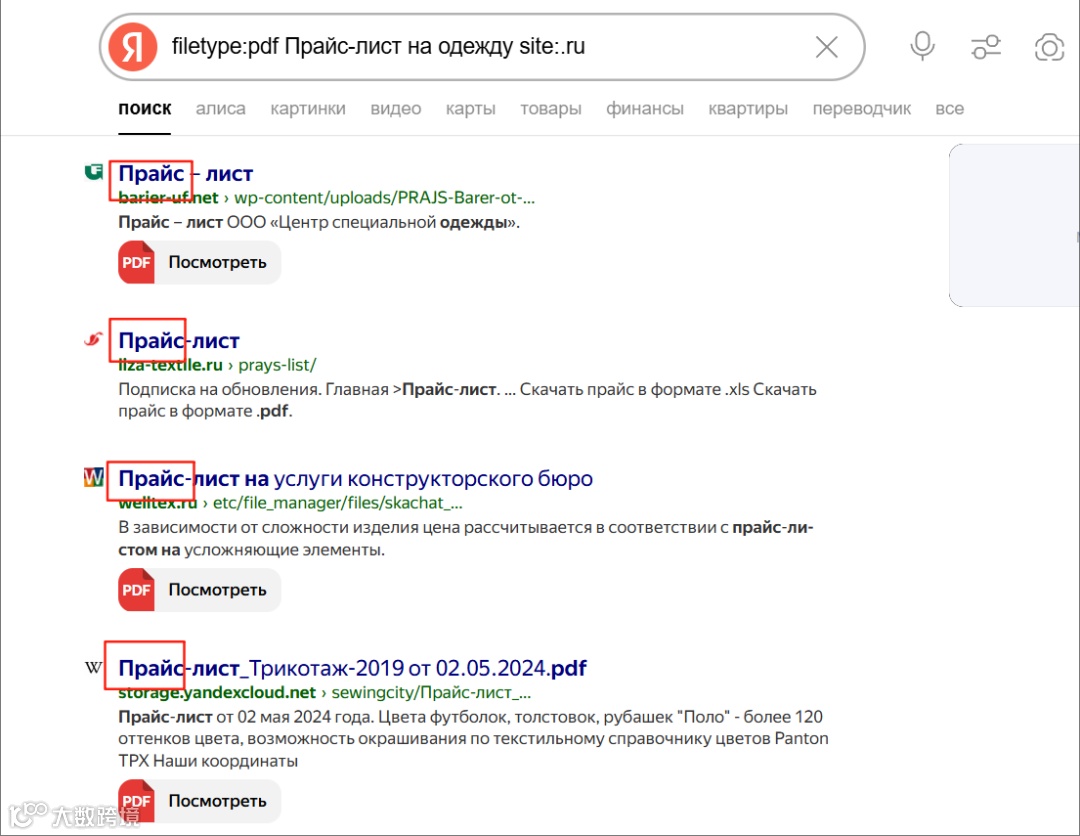1080x836 pixels.
Task: Focus the search query input field
Action: [482, 47]
